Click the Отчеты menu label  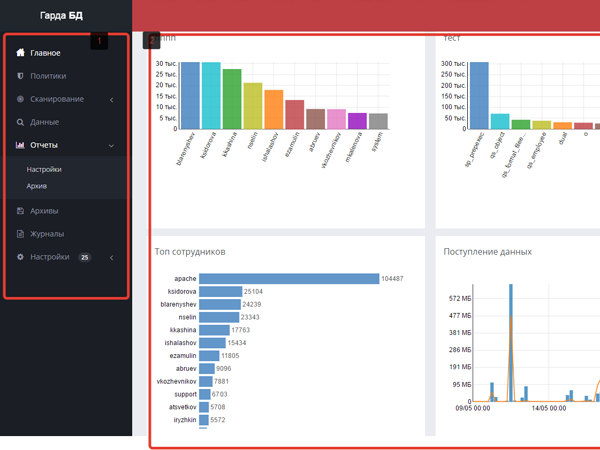pos(44,145)
